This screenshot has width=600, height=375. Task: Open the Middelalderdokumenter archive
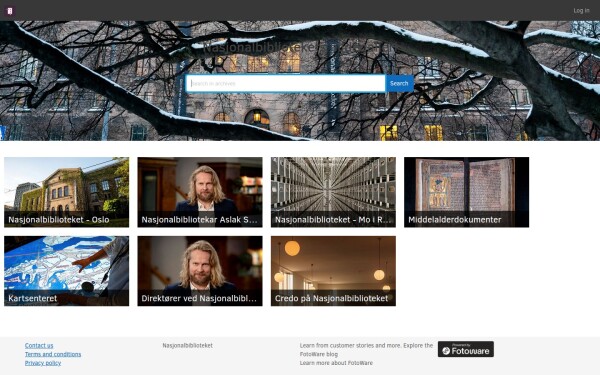(466, 192)
